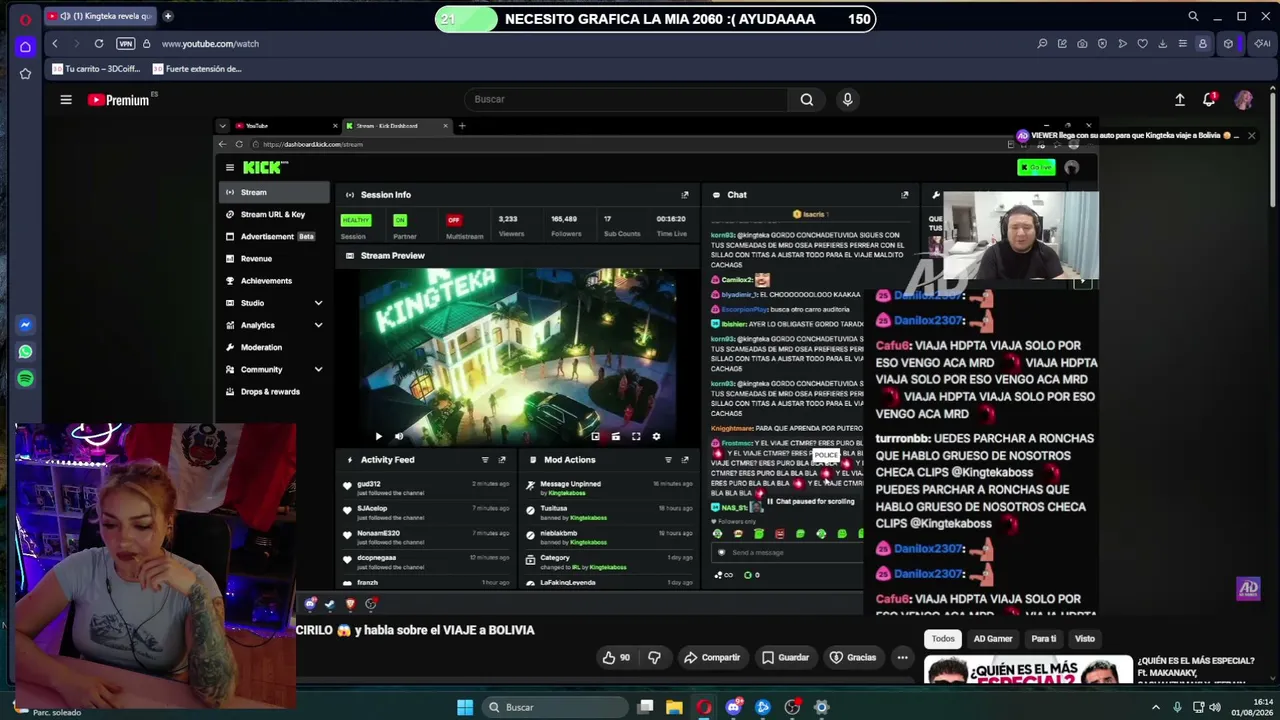Open the Settings gear taskbar app
Image resolution: width=1280 pixels, height=720 pixels.
[822, 707]
